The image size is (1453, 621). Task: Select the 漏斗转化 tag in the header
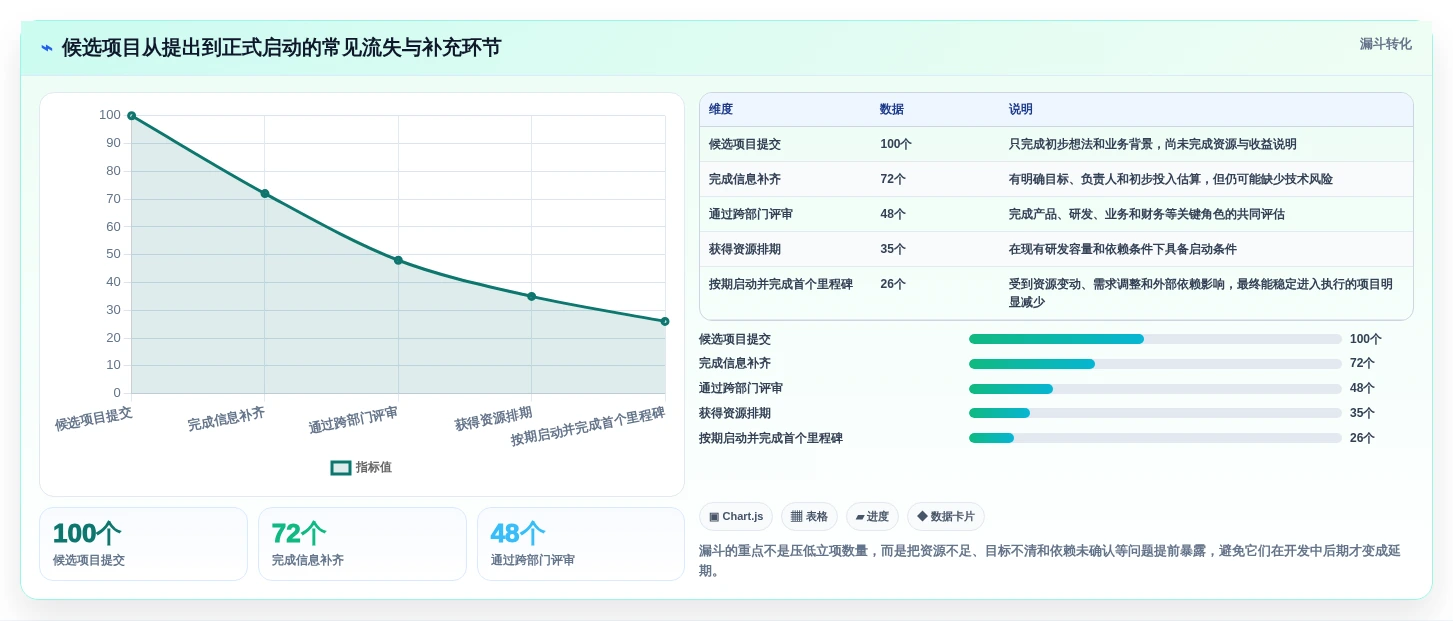[1385, 44]
